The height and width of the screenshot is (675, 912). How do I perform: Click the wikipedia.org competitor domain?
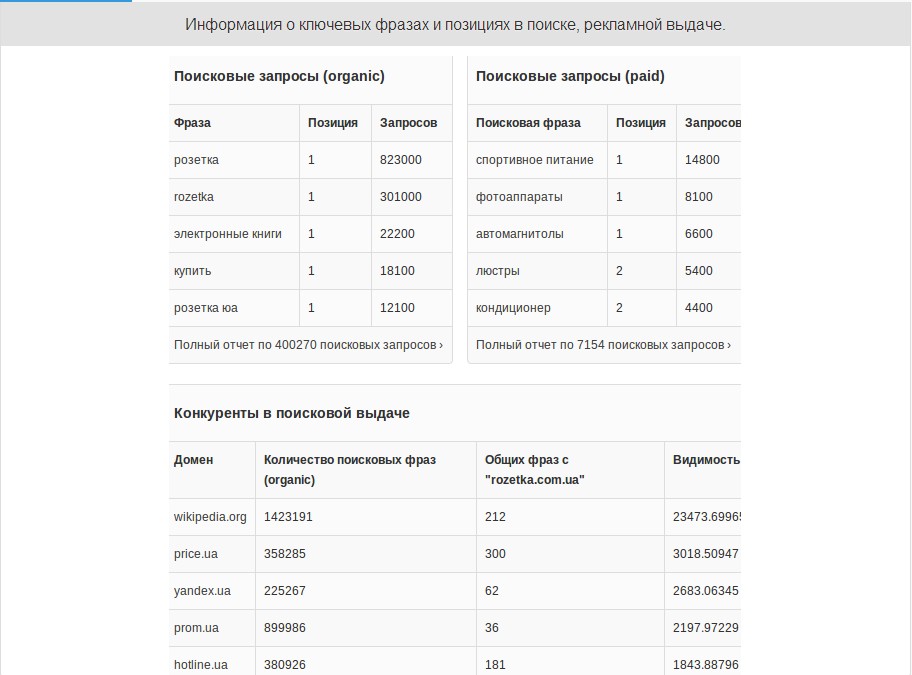point(210,517)
